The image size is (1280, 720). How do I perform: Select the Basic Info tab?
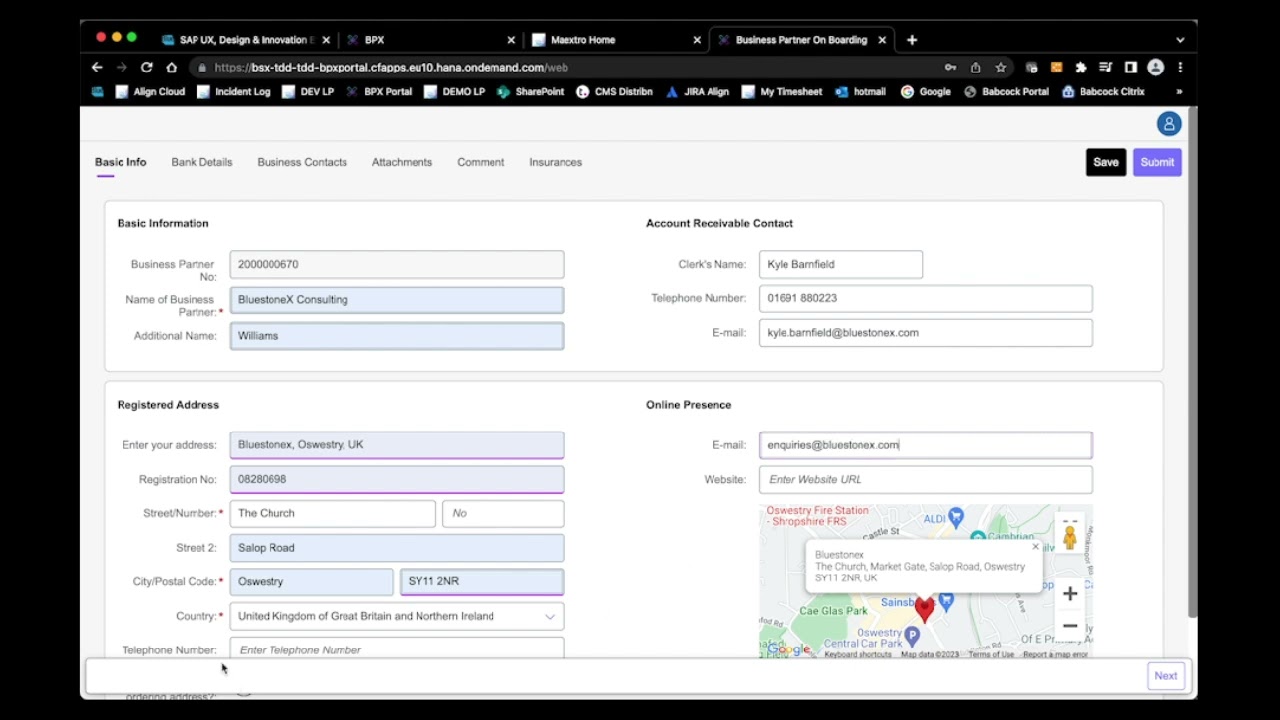point(120,162)
